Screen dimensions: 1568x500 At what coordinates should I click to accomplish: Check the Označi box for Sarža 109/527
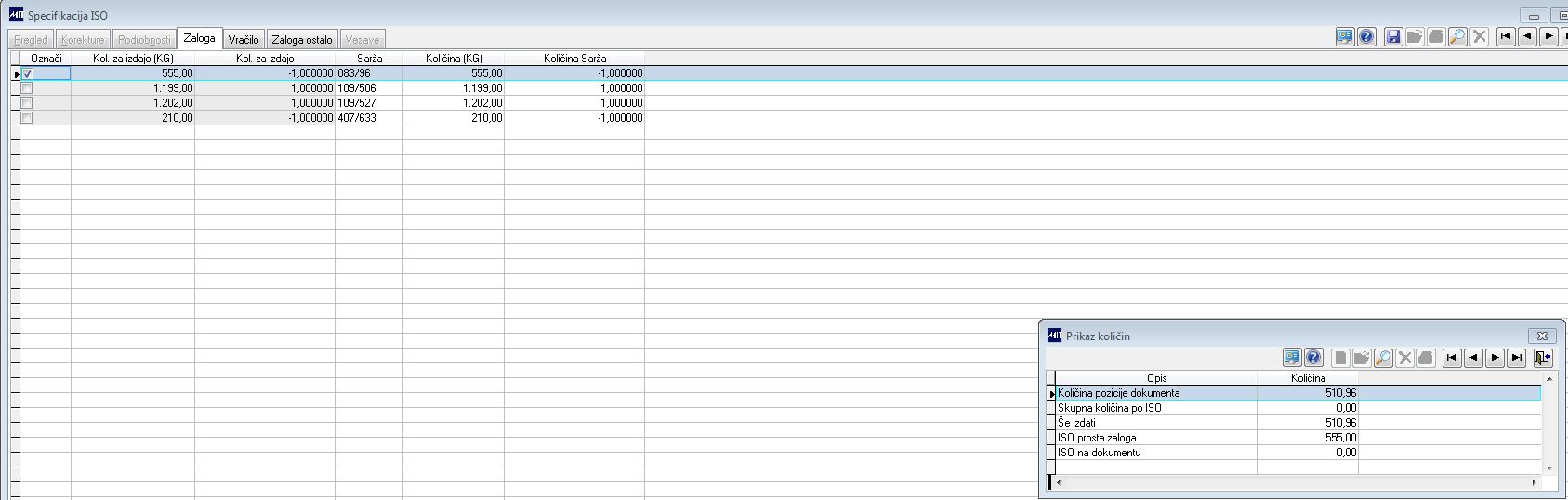click(x=27, y=103)
